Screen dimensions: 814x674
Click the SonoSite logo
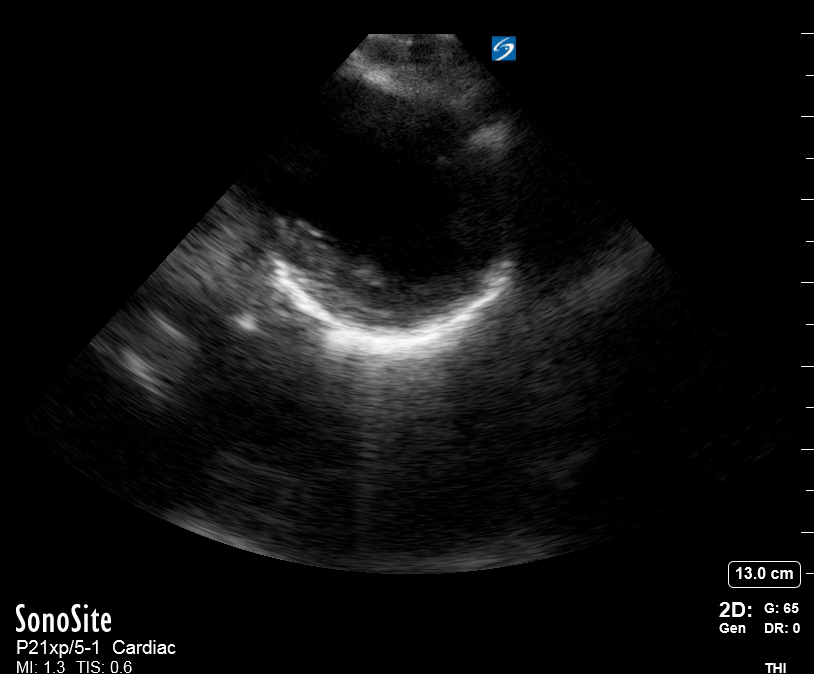(63, 618)
